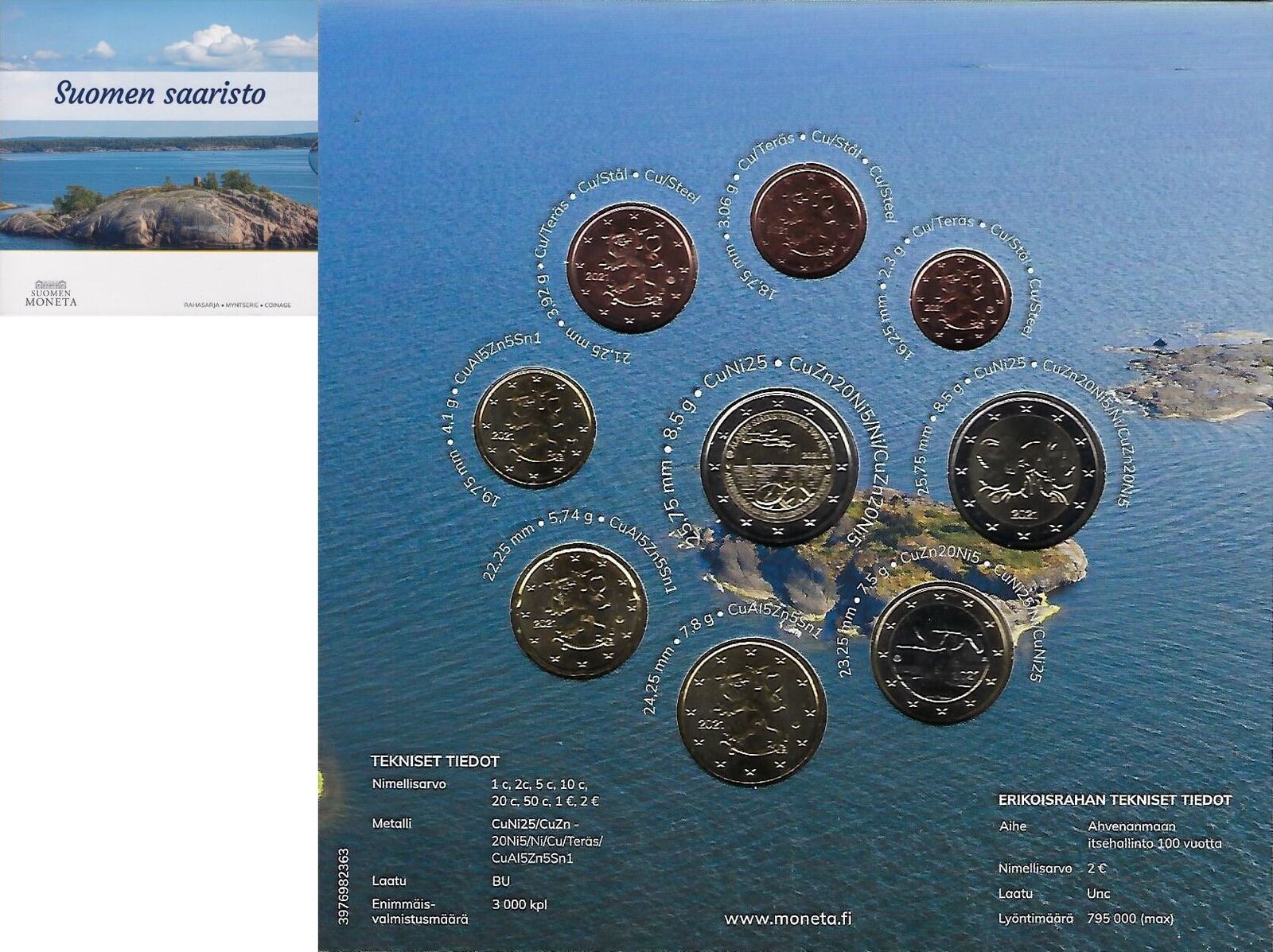The image size is (1273, 952).
Task: Select the copper 5 cent coin marked 21.25 mm
Action: click(x=632, y=267)
